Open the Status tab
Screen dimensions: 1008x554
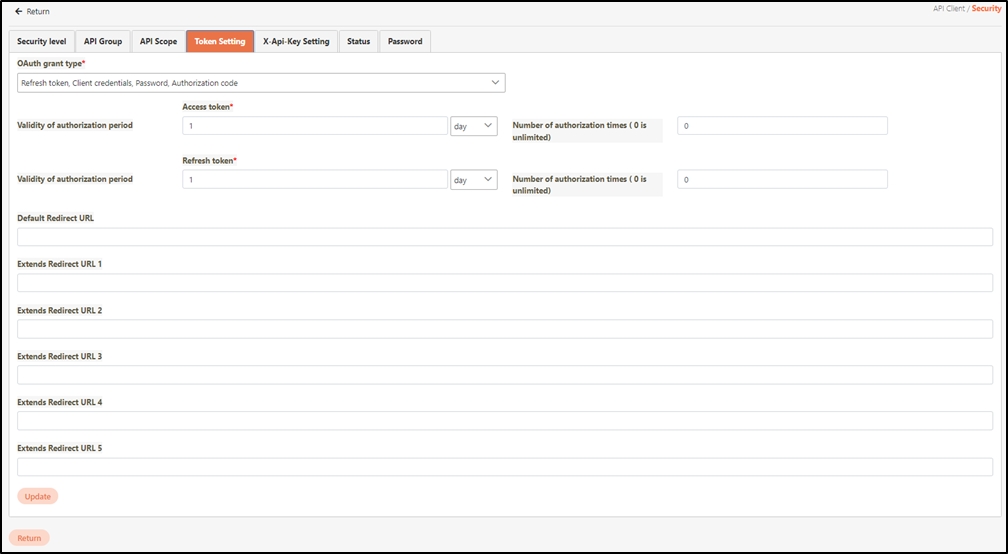[358, 41]
